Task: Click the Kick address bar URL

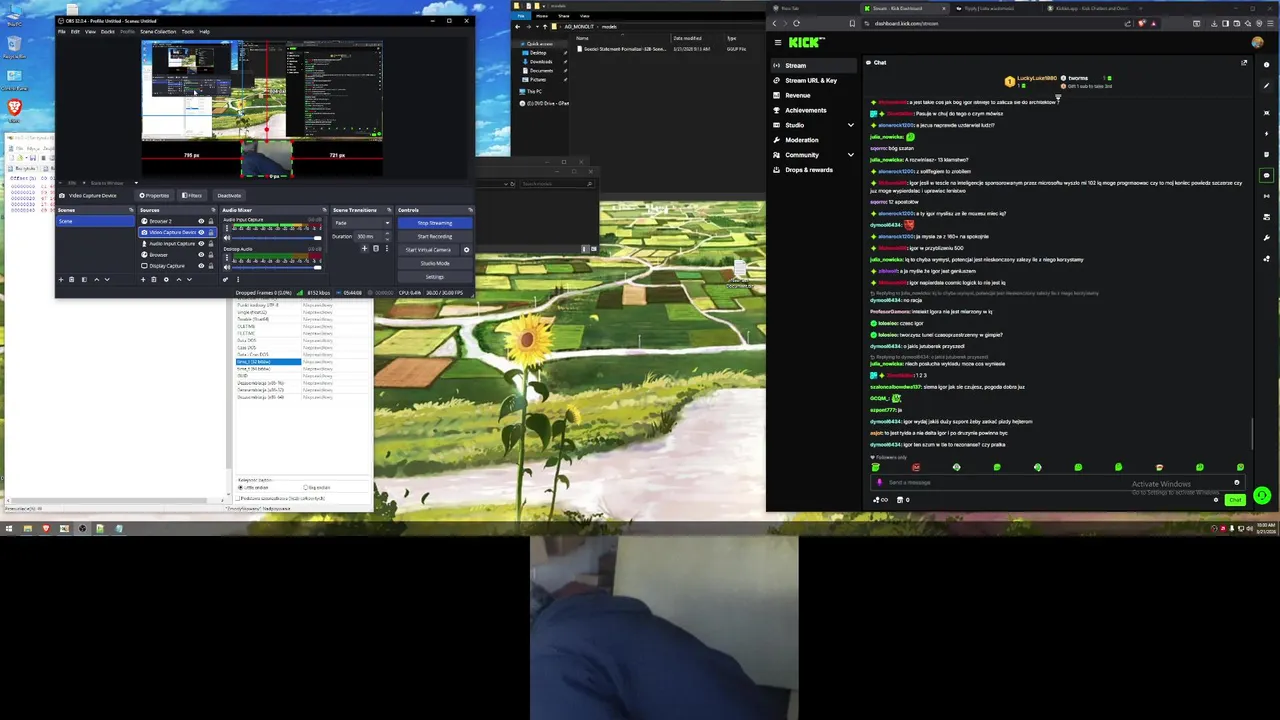Action: (907, 24)
